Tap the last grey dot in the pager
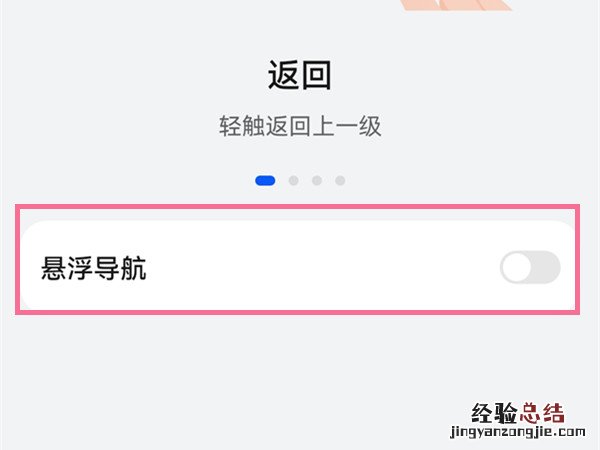The image size is (600, 450). (x=340, y=181)
